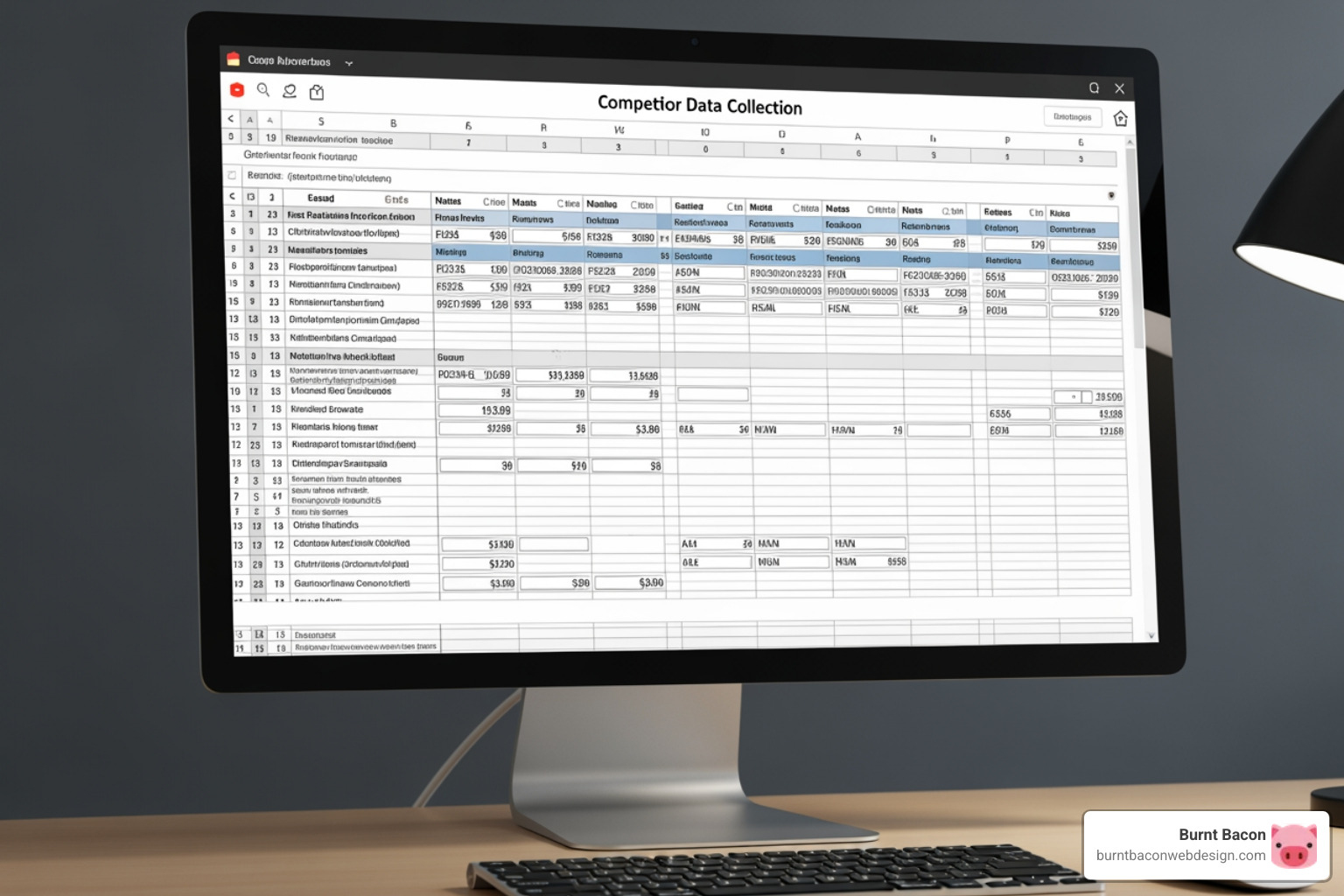Select the Misiings blue header cell

point(471,252)
